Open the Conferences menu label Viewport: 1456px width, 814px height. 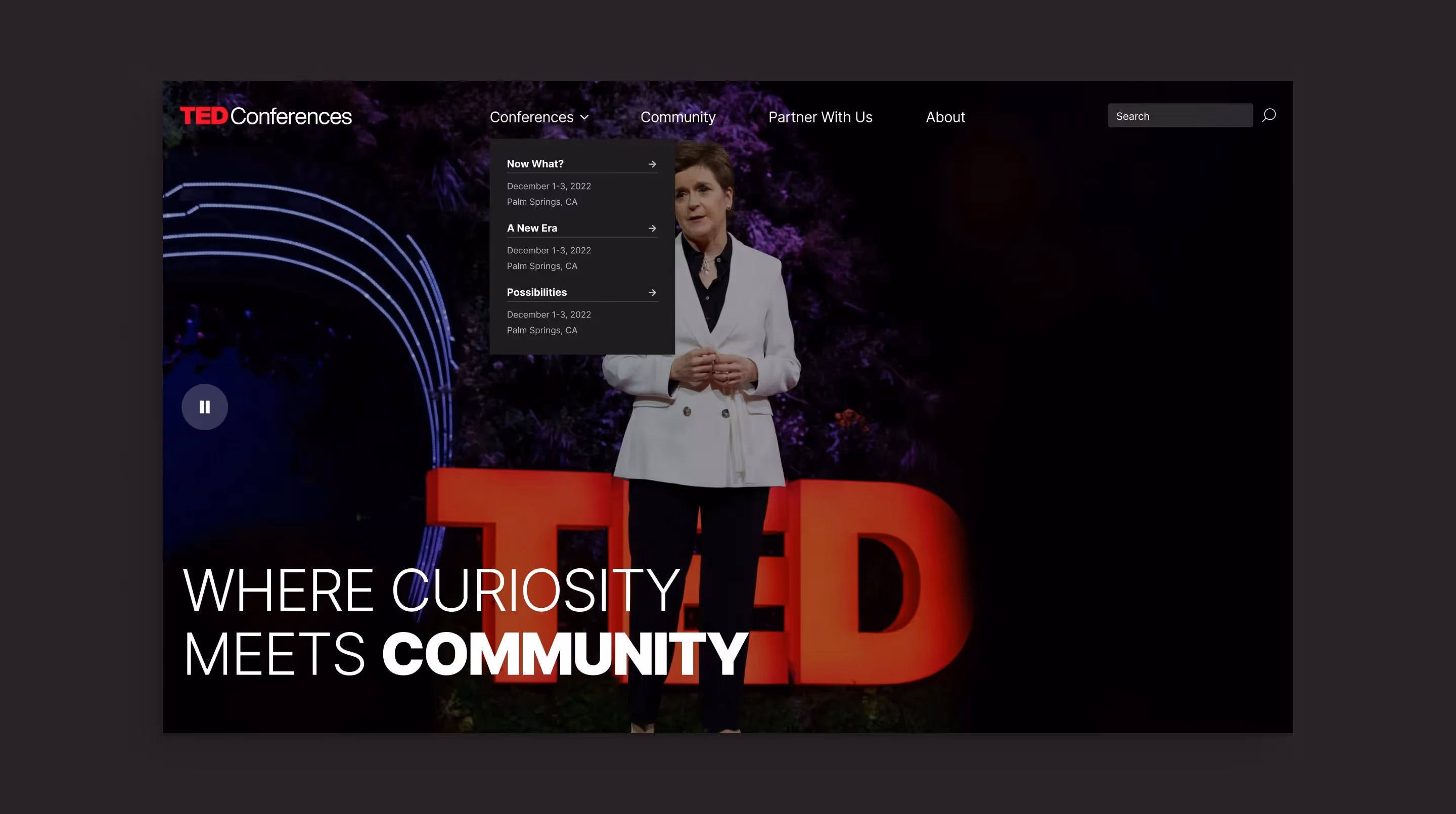coord(531,117)
